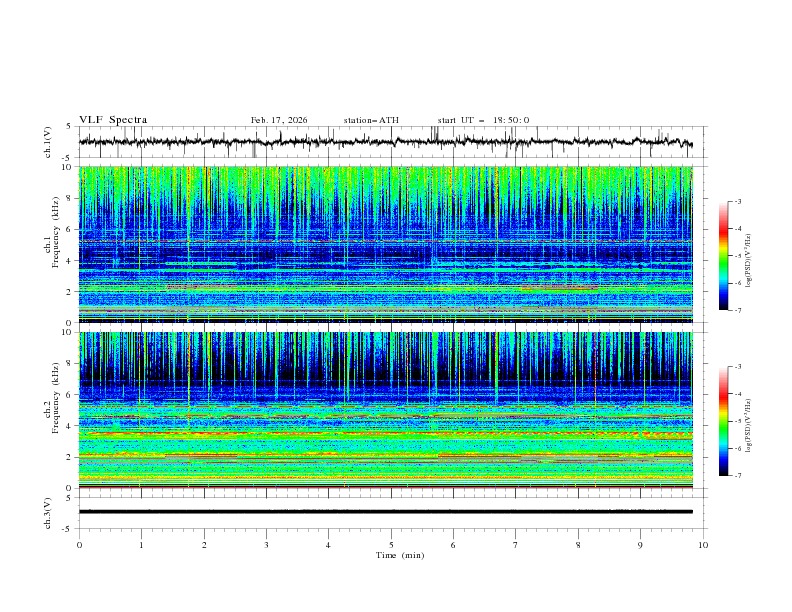
Task: Click the time axis tick label "9"
Action: (640, 545)
